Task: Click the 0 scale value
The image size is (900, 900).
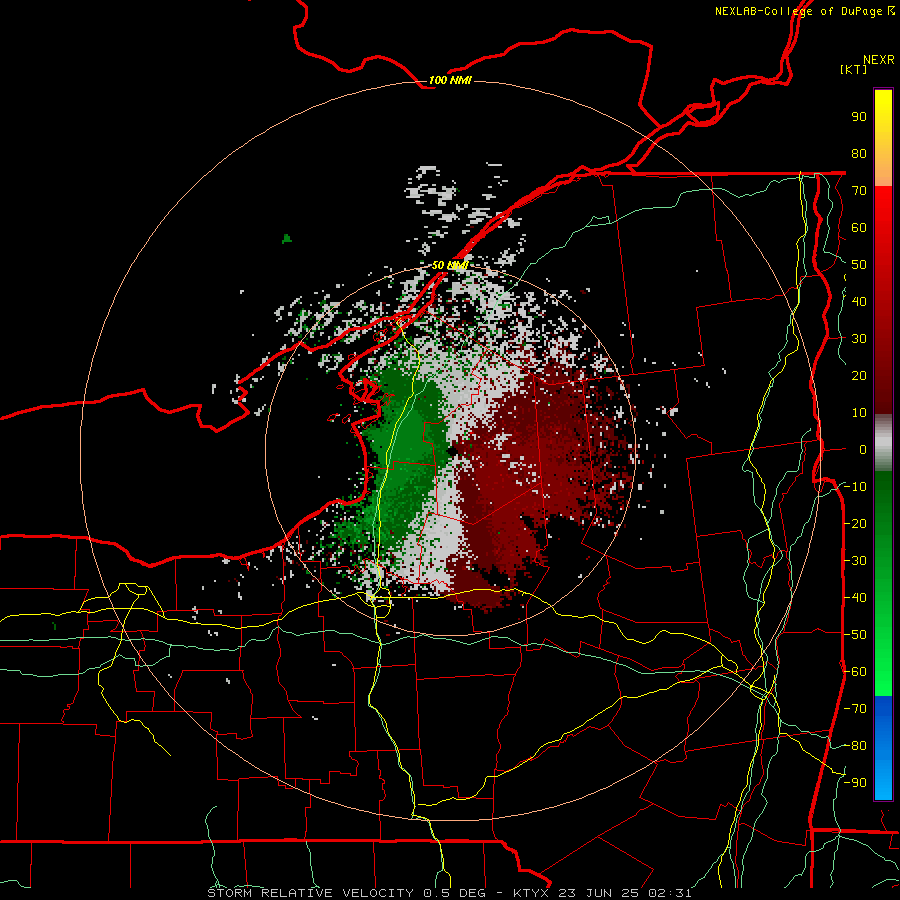Action: click(x=863, y=449)
